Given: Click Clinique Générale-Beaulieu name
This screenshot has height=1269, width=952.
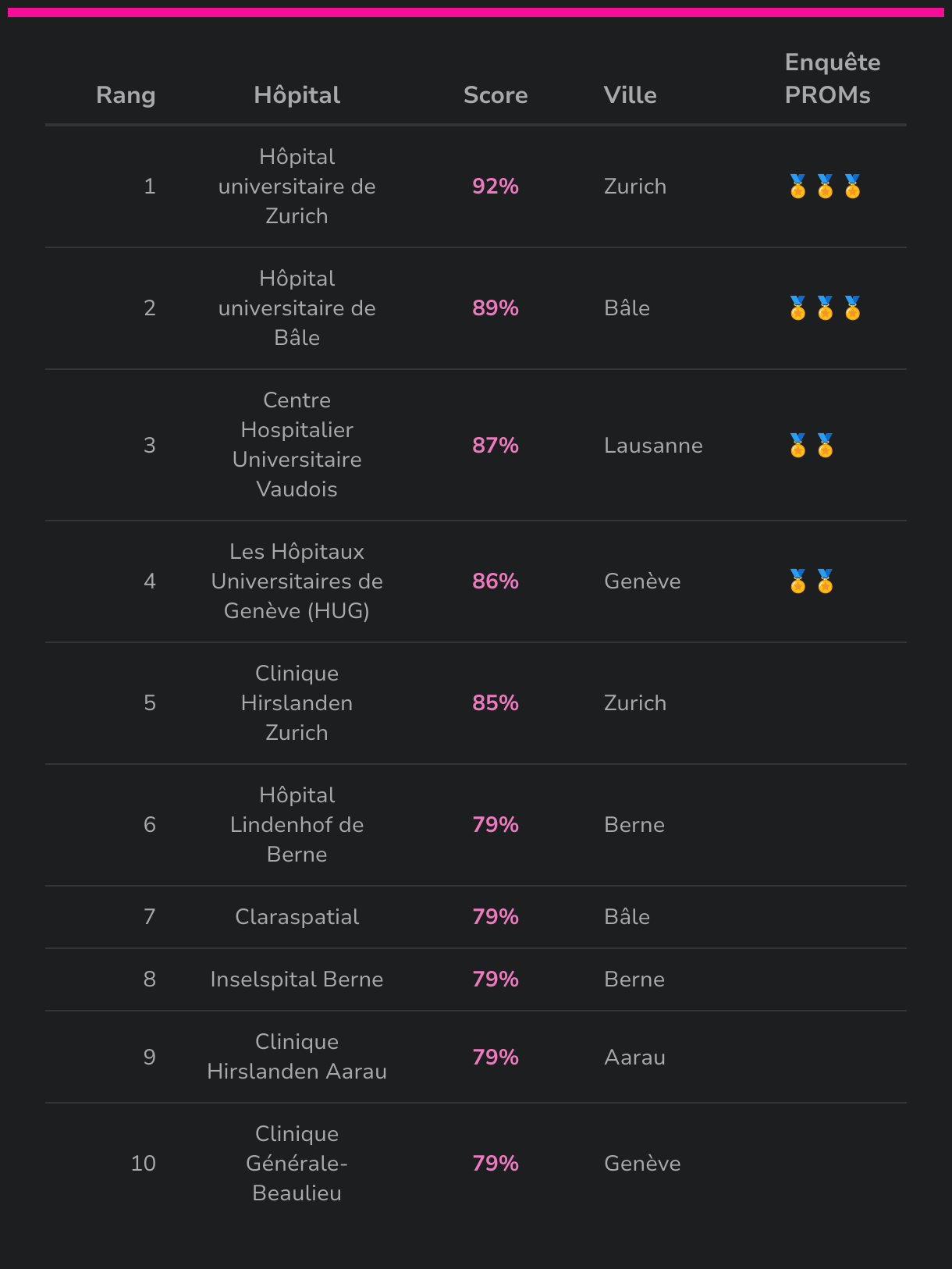Looking at the screenshot, I should pyautogui.click(x=297, y=1164).
